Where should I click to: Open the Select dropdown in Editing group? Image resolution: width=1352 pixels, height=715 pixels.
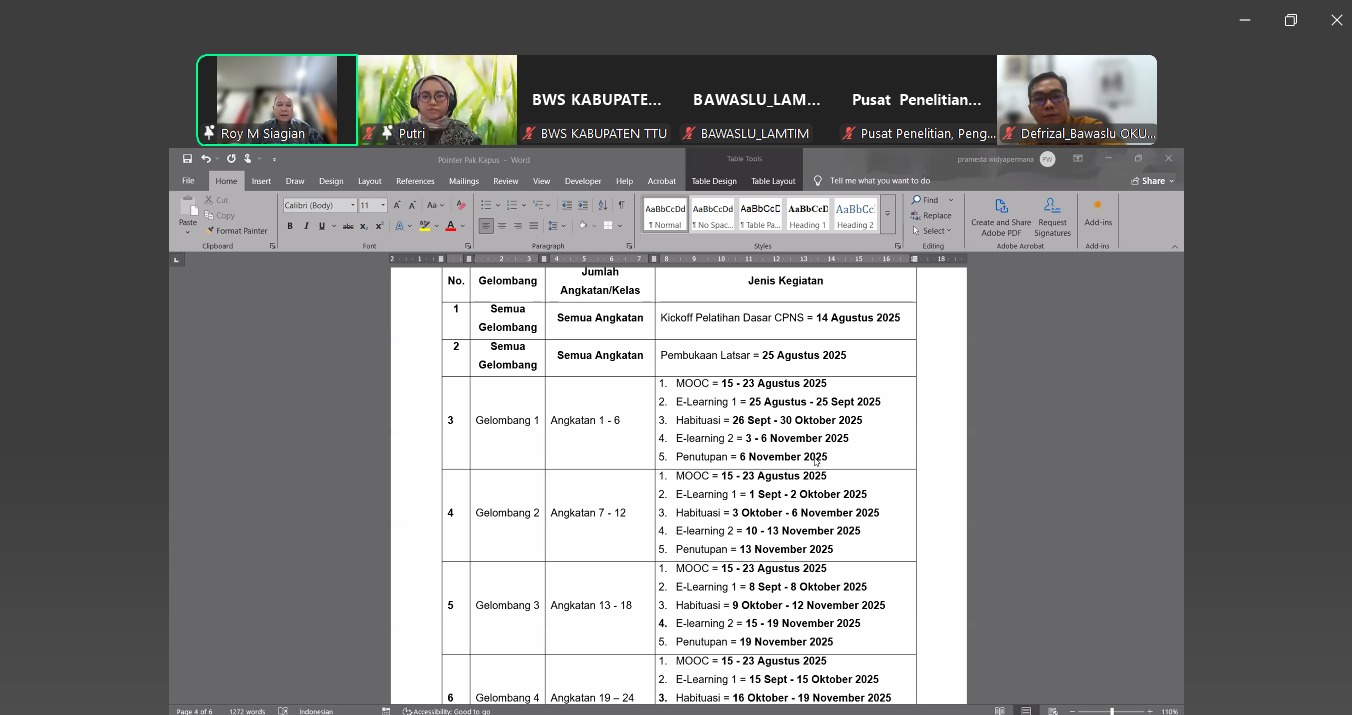coord(931,231)
